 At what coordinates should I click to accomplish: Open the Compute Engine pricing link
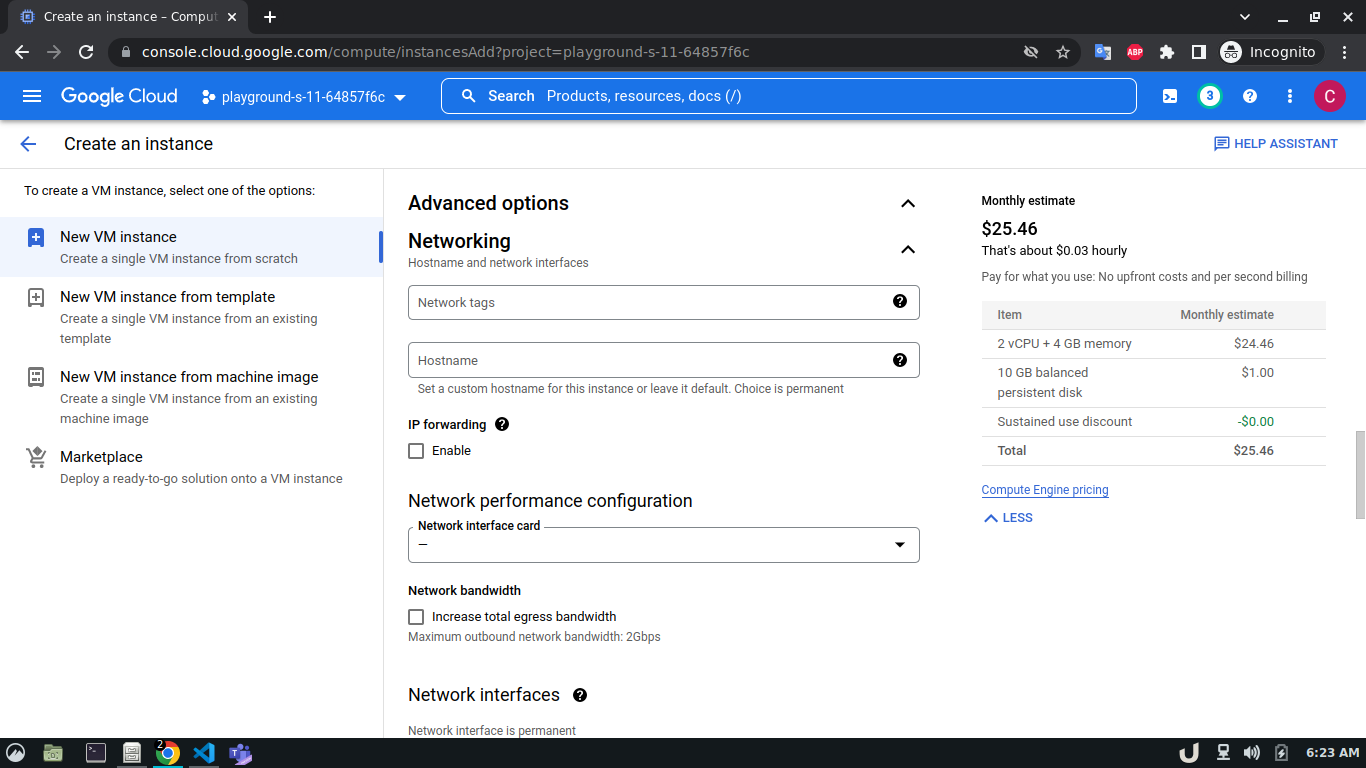click(1045, 490)
